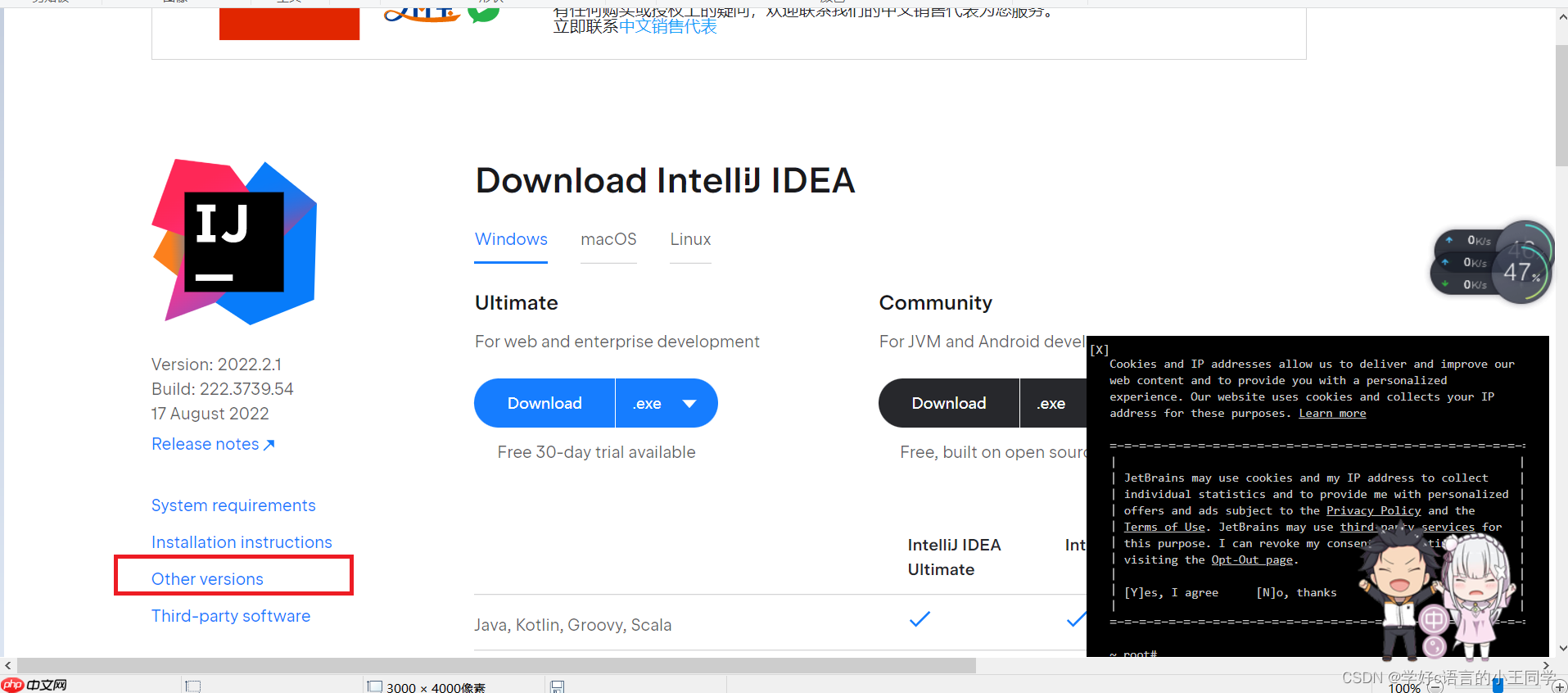Open the Privacy Policy link

tap(1373, 511)
